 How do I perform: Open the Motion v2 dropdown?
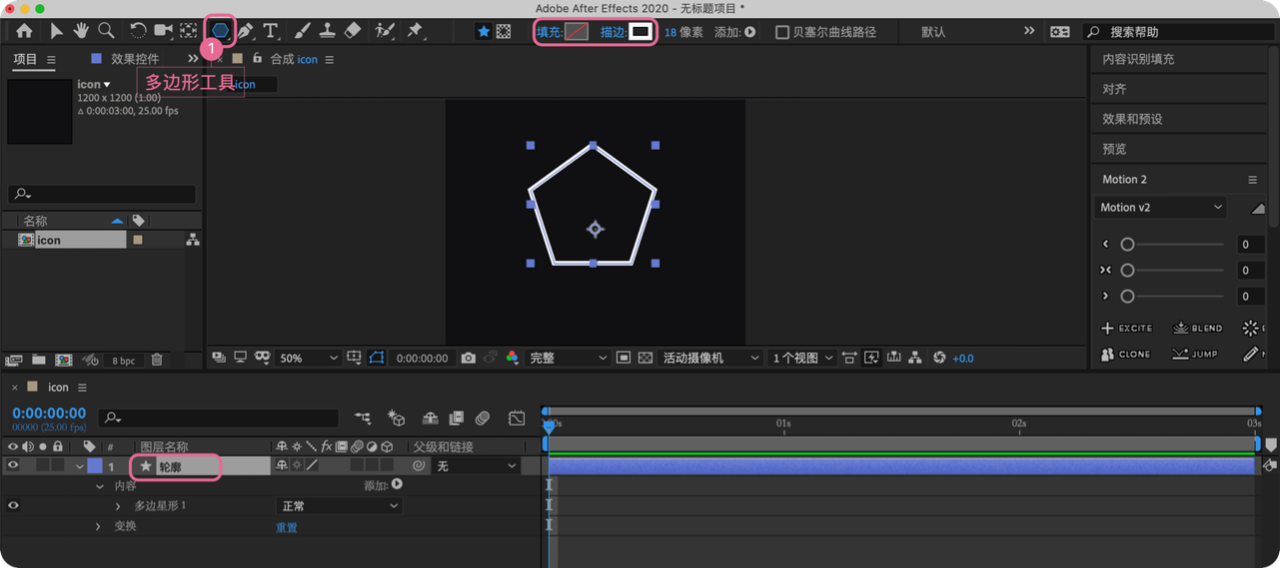tap(1161, 207)
